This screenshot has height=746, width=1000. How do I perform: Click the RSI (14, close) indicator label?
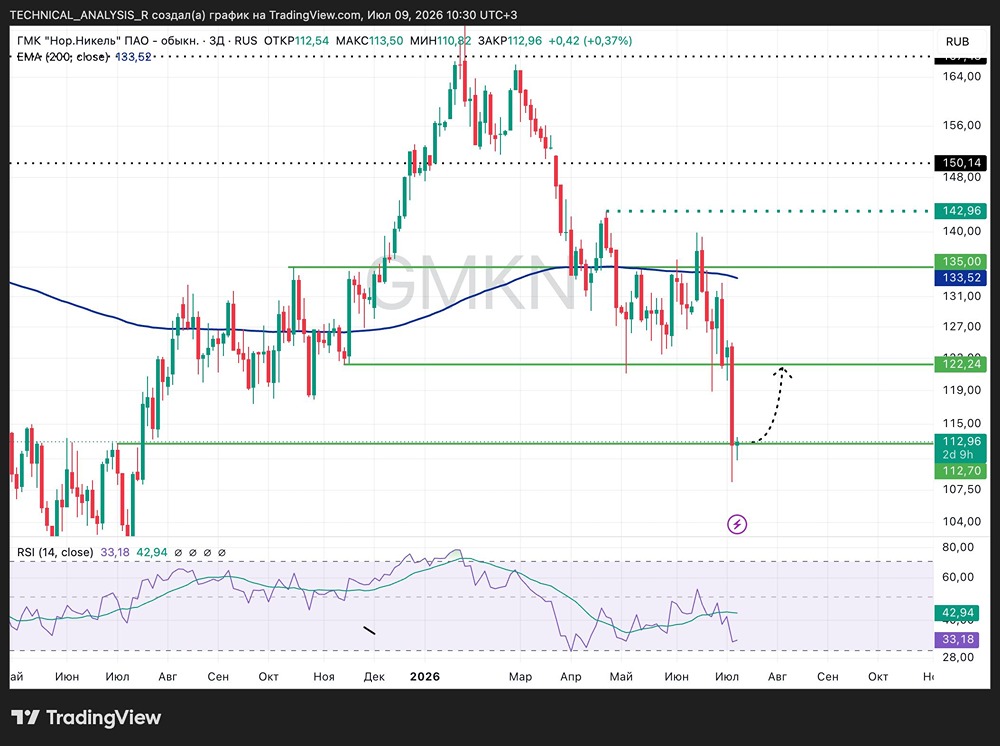(x=55, y=552)
